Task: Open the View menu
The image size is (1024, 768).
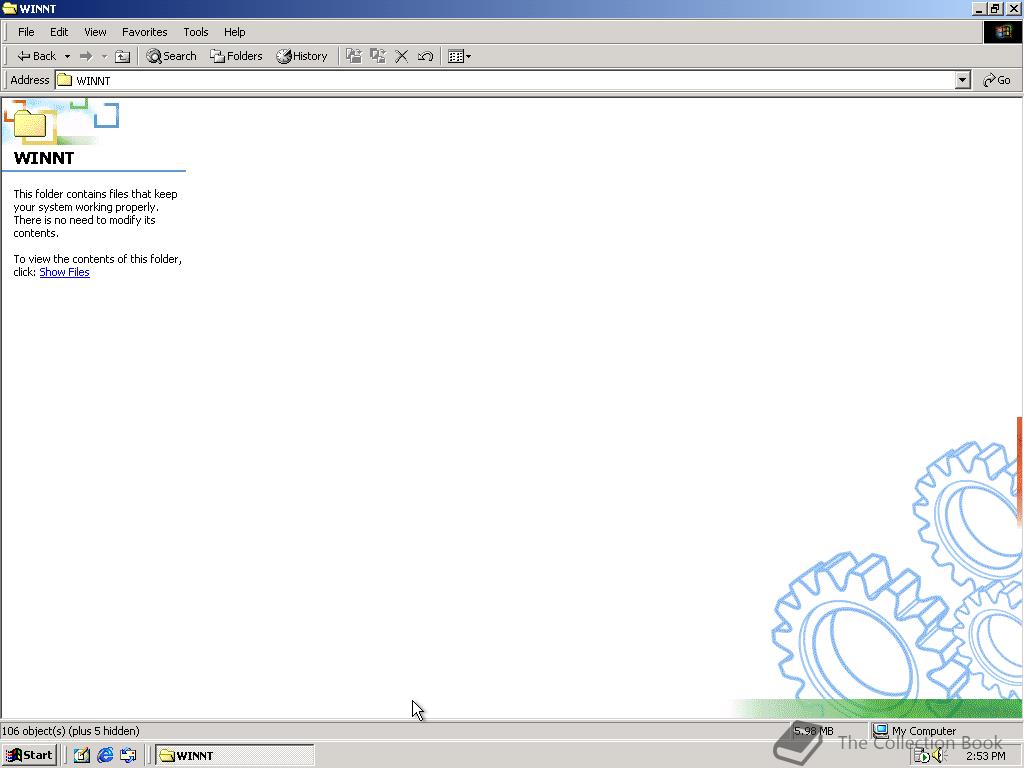Action: tap(95, 32)
